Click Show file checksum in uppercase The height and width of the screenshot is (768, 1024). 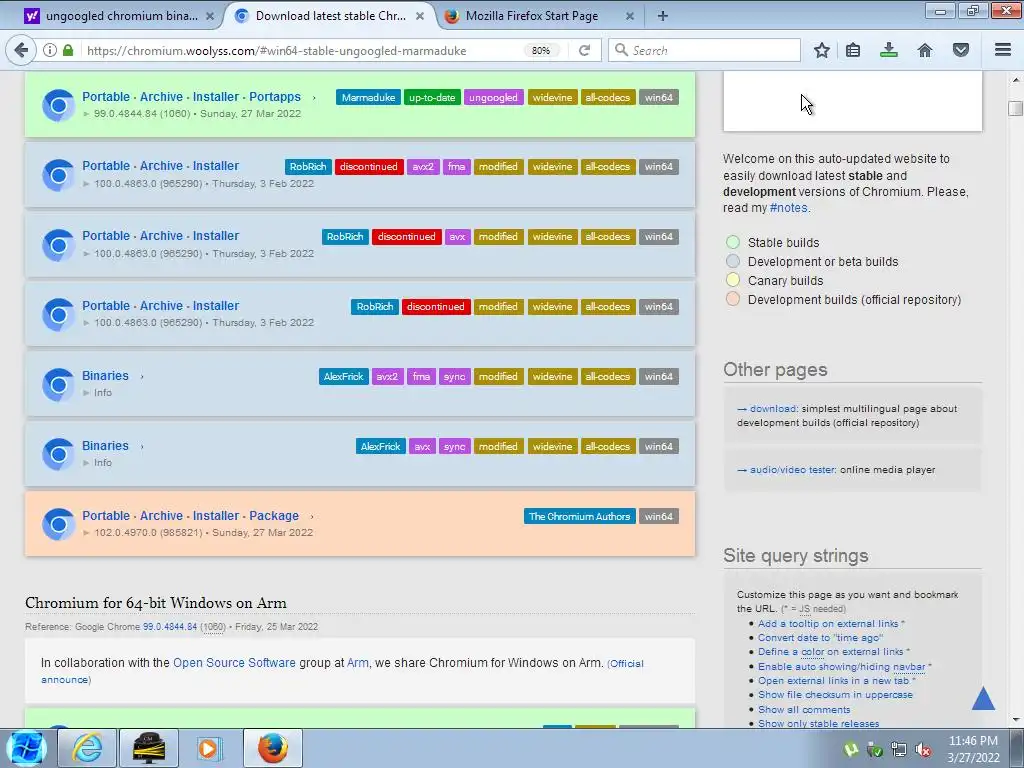pos(835,695)
